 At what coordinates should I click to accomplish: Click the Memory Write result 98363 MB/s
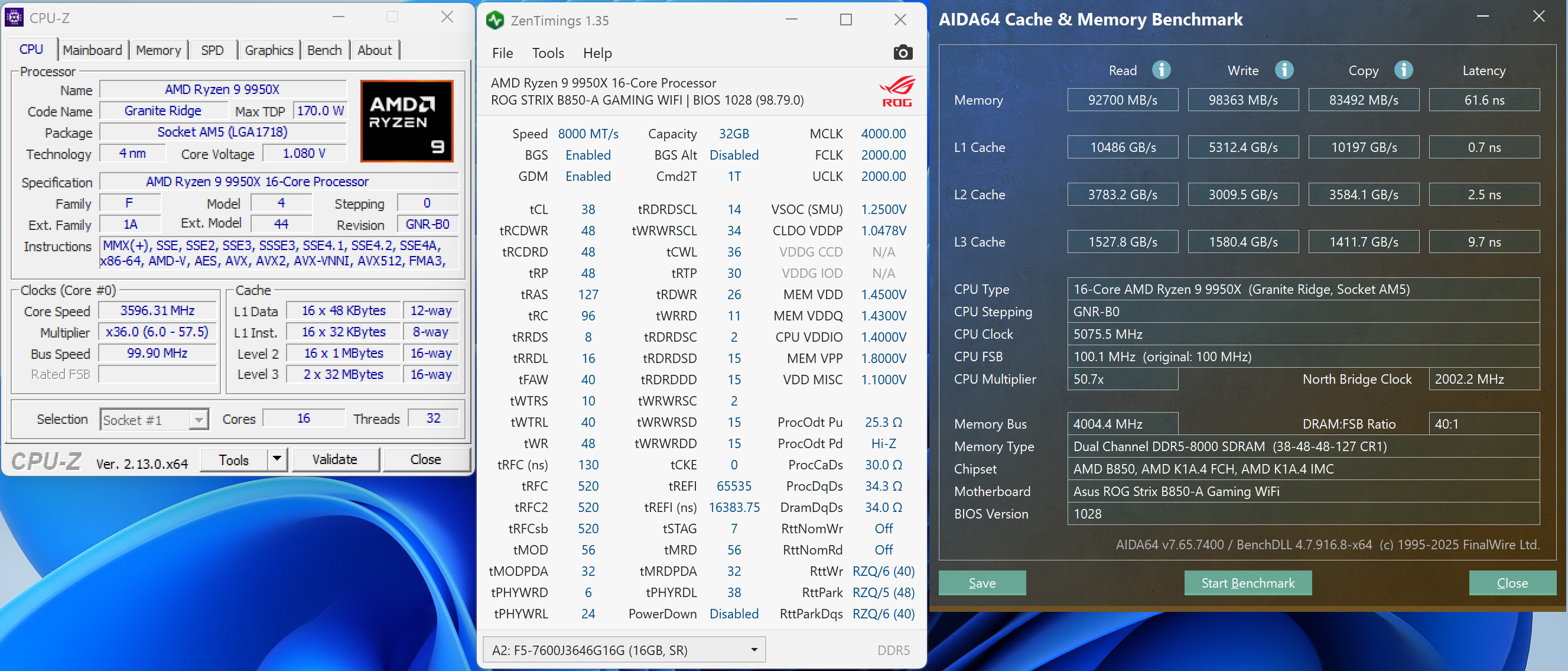1243,100
